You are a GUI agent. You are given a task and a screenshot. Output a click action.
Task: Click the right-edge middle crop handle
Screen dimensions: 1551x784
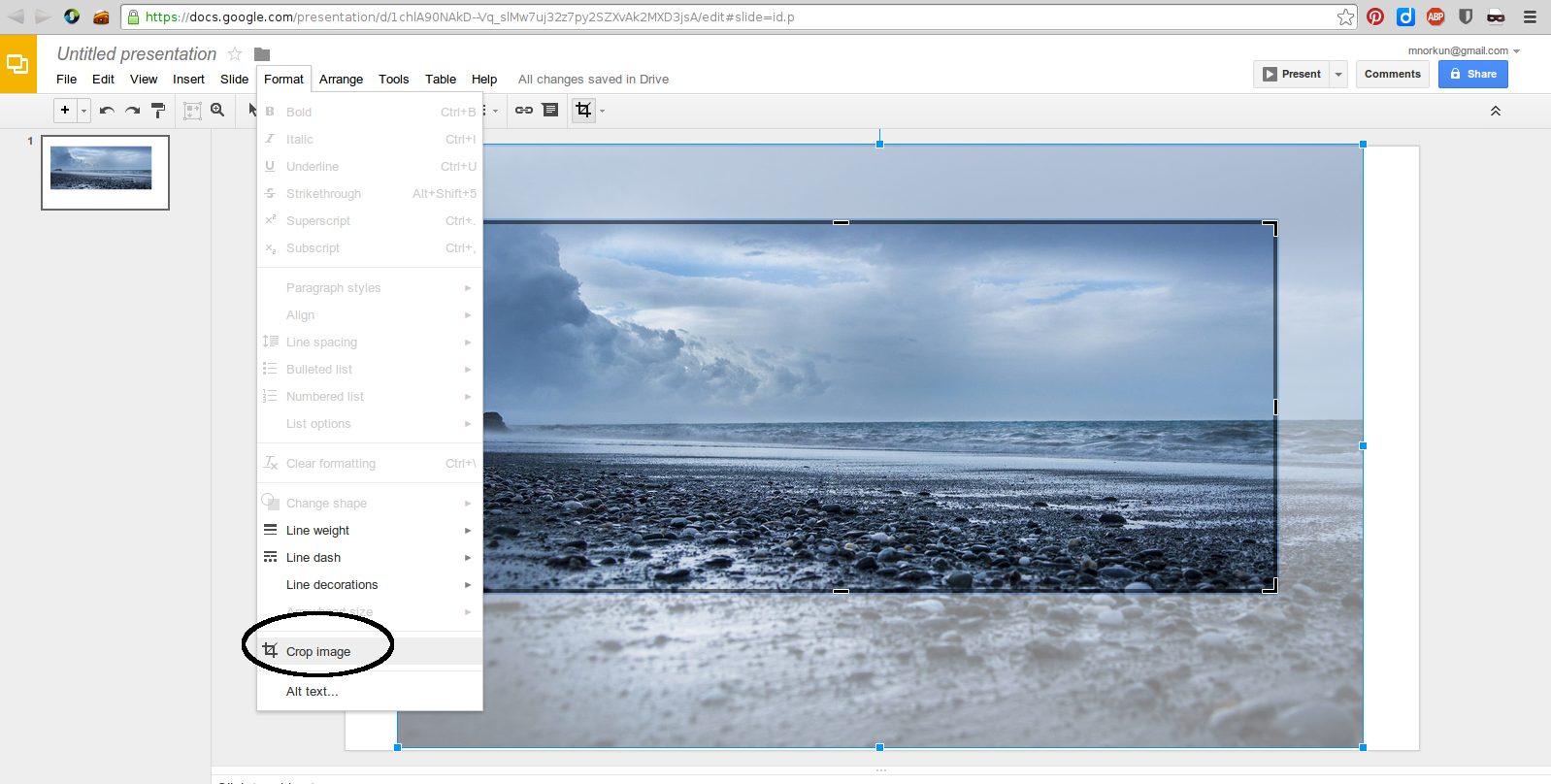coord(1275,407)
